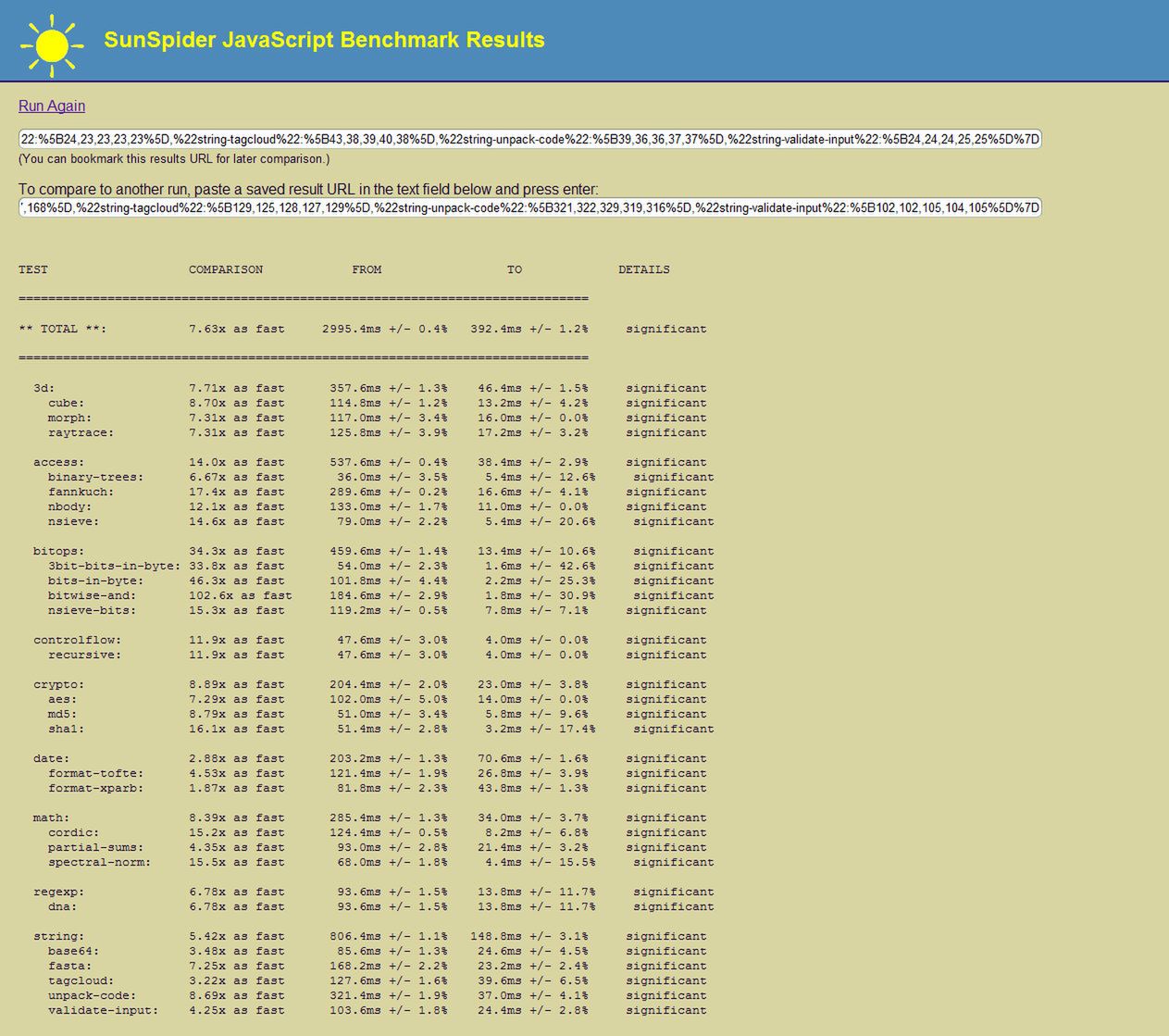This screenshot has height=1036, width=1169.
Task: Click the SunSpider JavaScript Benchmark Results heading
Action: click(x=324, y=41)
